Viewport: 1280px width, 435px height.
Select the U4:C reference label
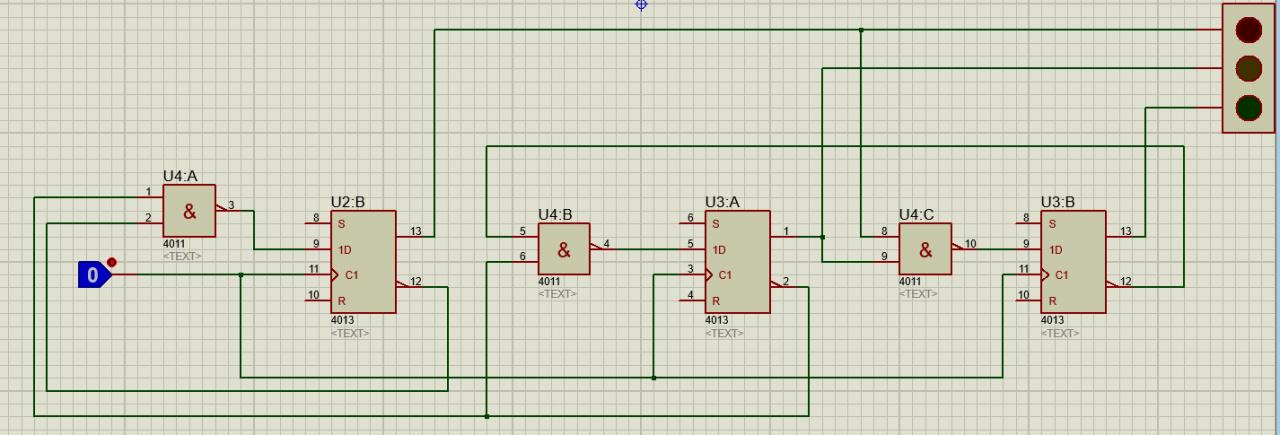916,214
